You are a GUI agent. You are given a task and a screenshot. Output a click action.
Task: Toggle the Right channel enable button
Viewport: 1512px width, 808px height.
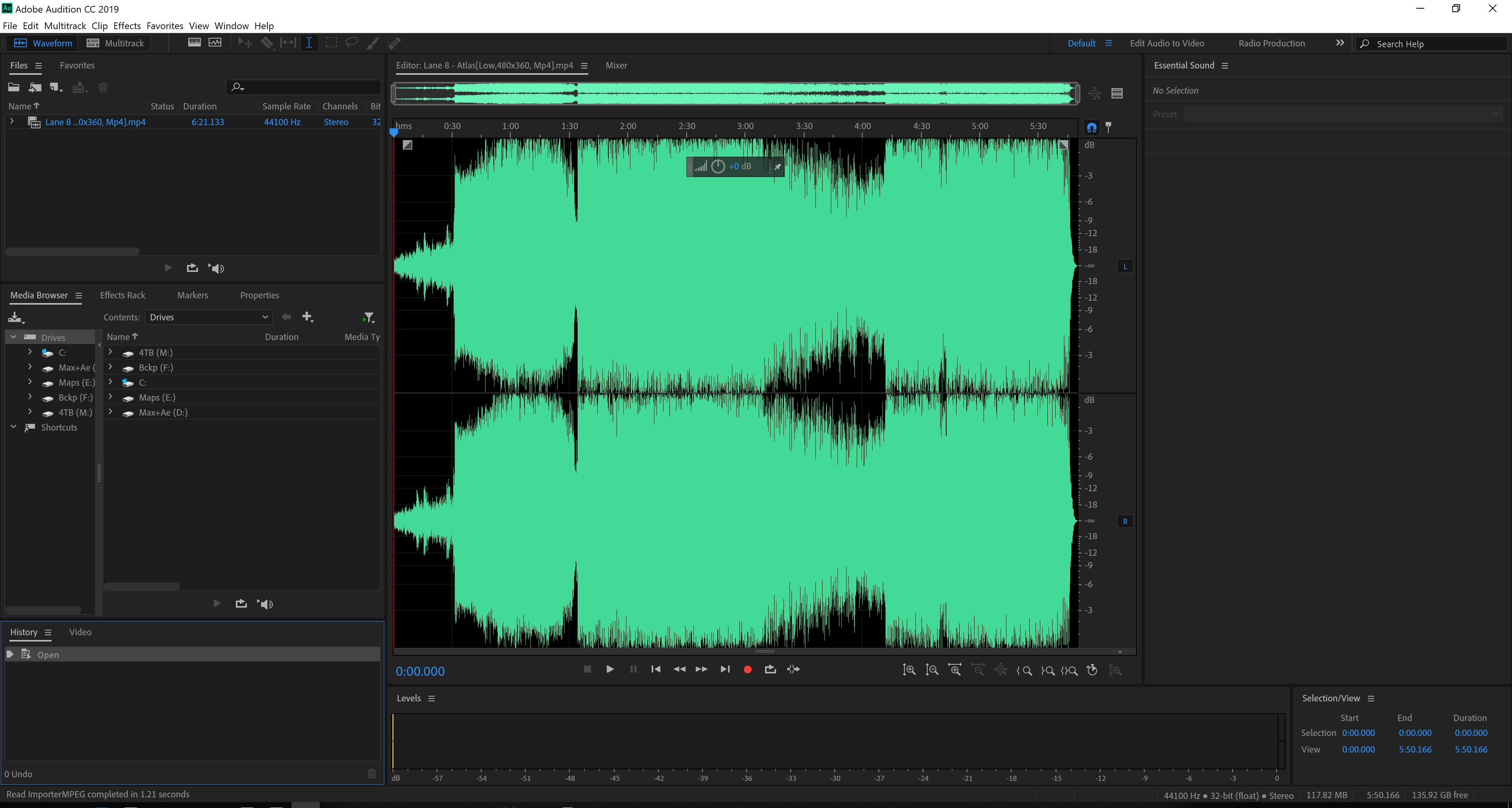pos(1125,521)
